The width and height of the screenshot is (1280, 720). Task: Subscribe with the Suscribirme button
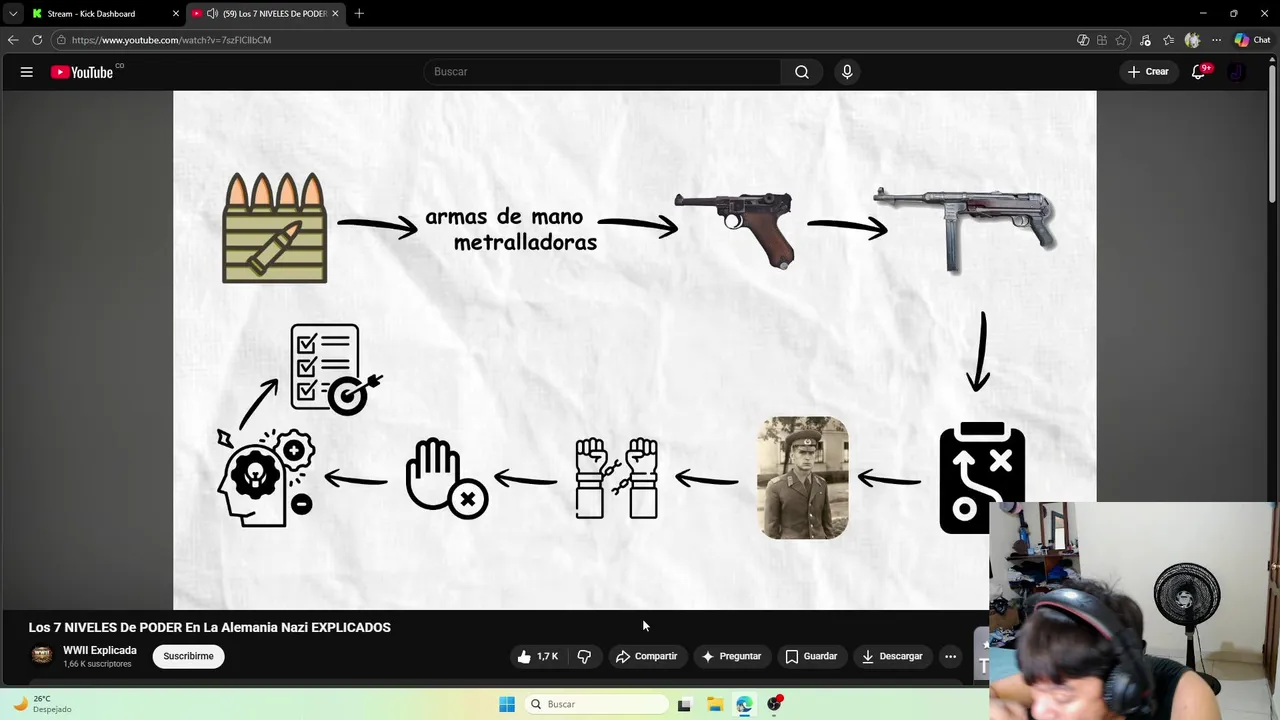click(189, 657)
